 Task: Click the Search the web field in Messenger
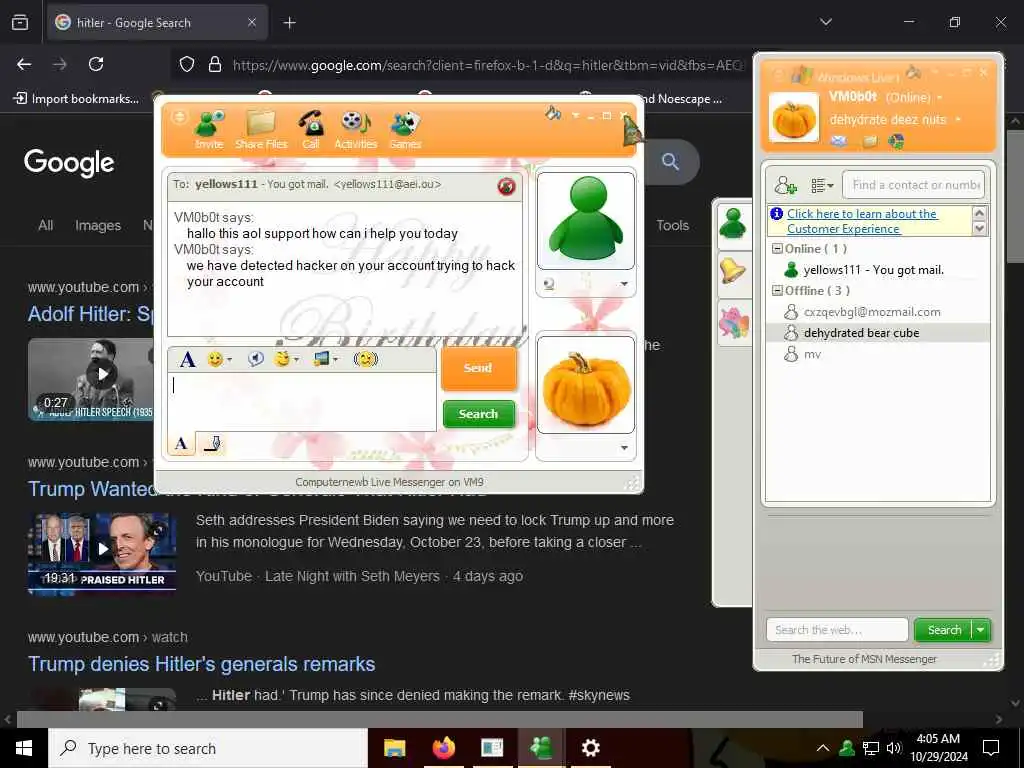coord(837,630)
